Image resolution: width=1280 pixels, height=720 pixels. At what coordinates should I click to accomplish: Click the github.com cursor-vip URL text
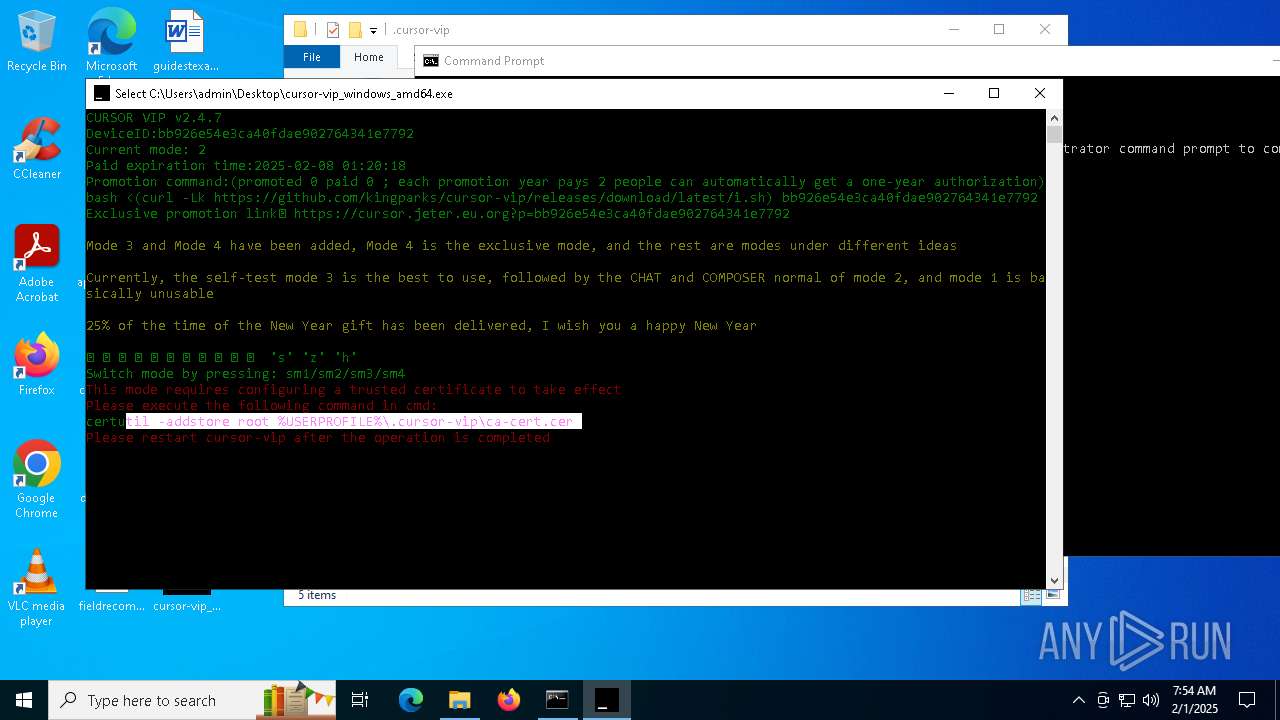point(493,198)
